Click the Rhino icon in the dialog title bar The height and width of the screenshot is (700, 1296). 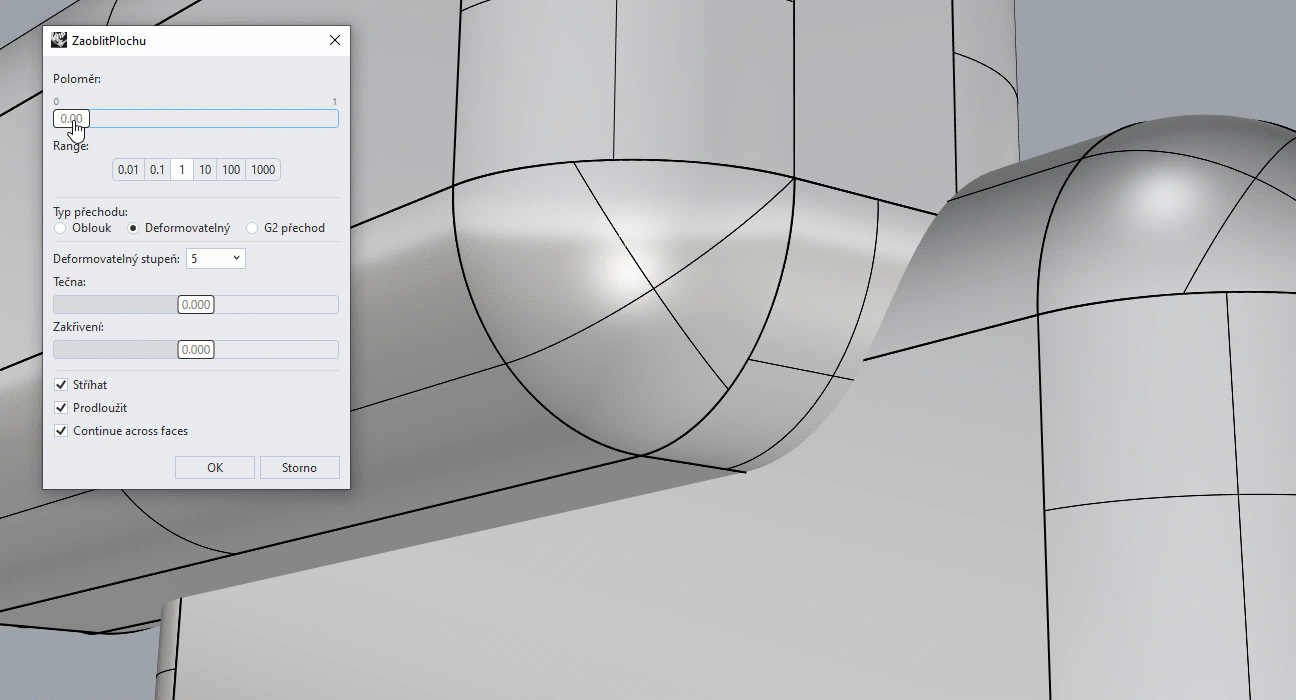coord(59,41)
